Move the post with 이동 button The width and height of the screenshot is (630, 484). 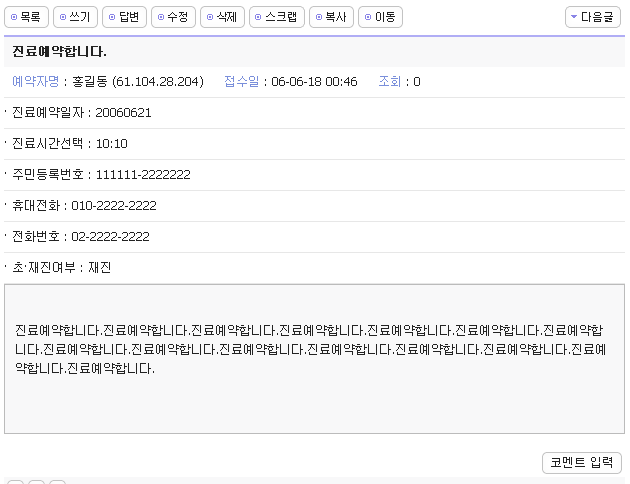tap(380, 17)
